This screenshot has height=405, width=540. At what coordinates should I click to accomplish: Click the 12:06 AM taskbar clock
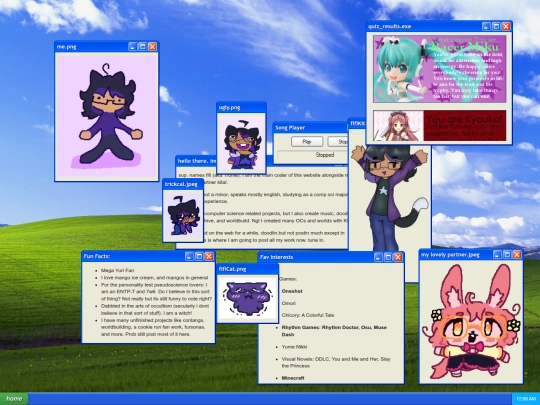point(526,399)
